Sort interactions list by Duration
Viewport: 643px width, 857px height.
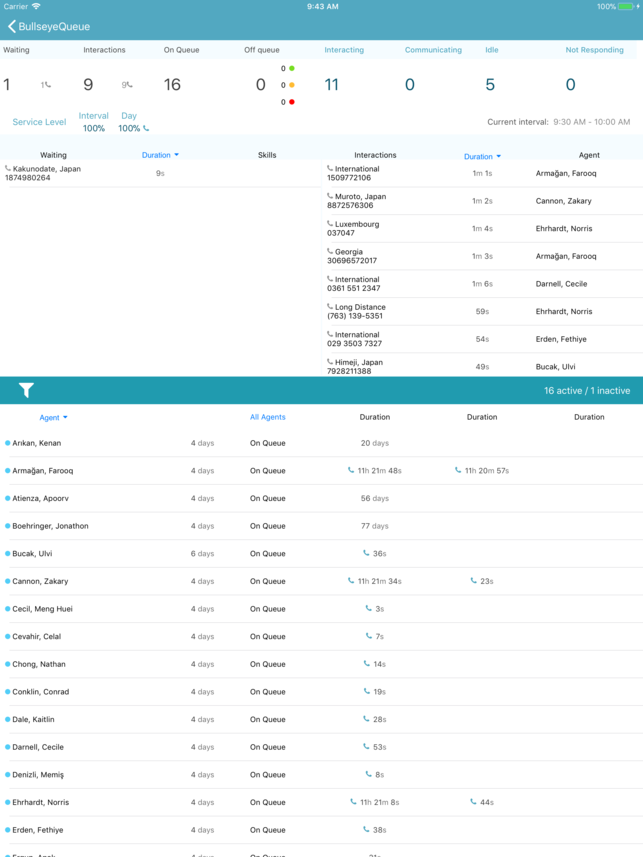pyautogui.click(x=482, y=156)
